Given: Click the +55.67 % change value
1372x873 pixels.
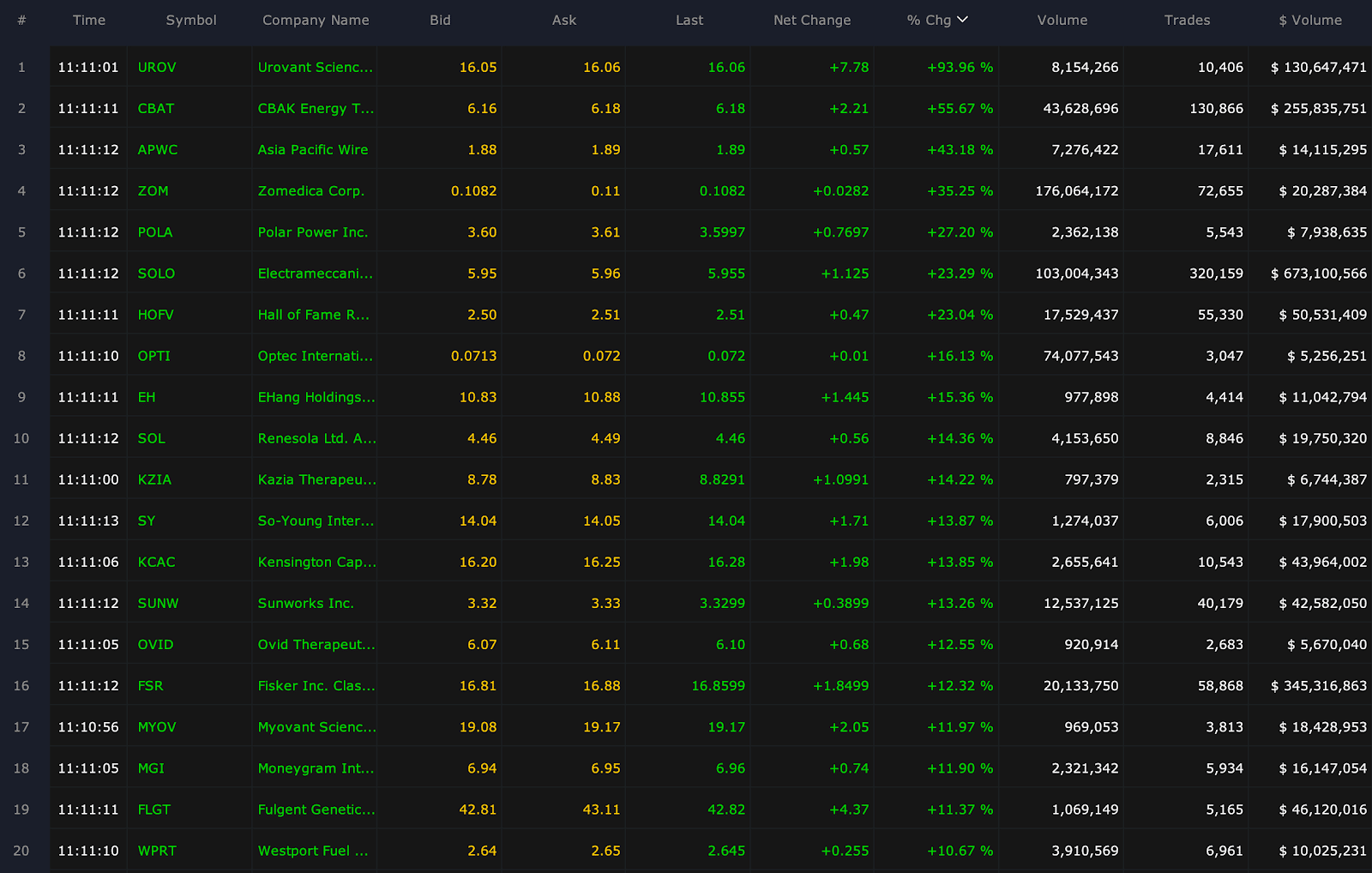Looking at the screenshot, I should click(x=960, y=108).
